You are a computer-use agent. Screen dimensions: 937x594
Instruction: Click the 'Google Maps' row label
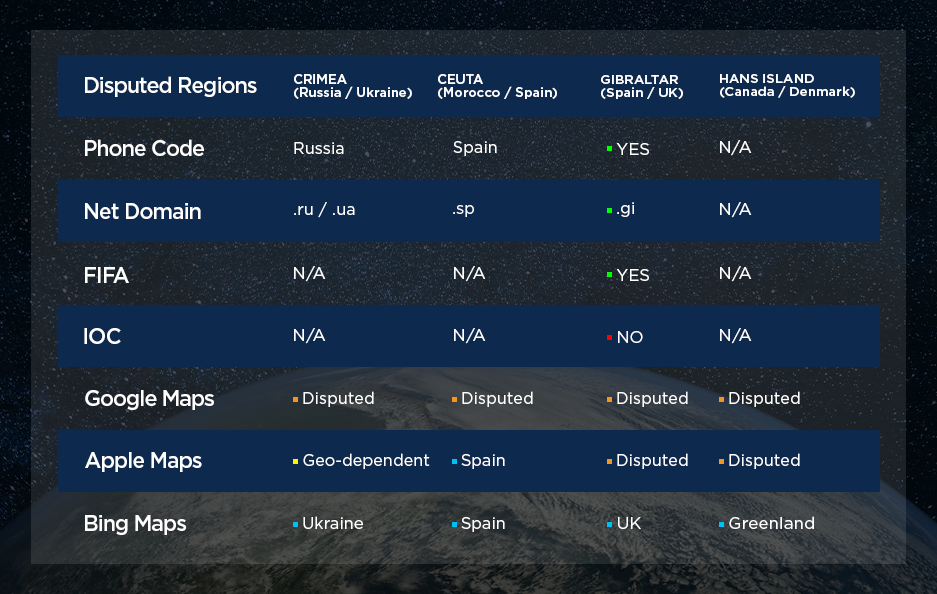tap(149, 399)
